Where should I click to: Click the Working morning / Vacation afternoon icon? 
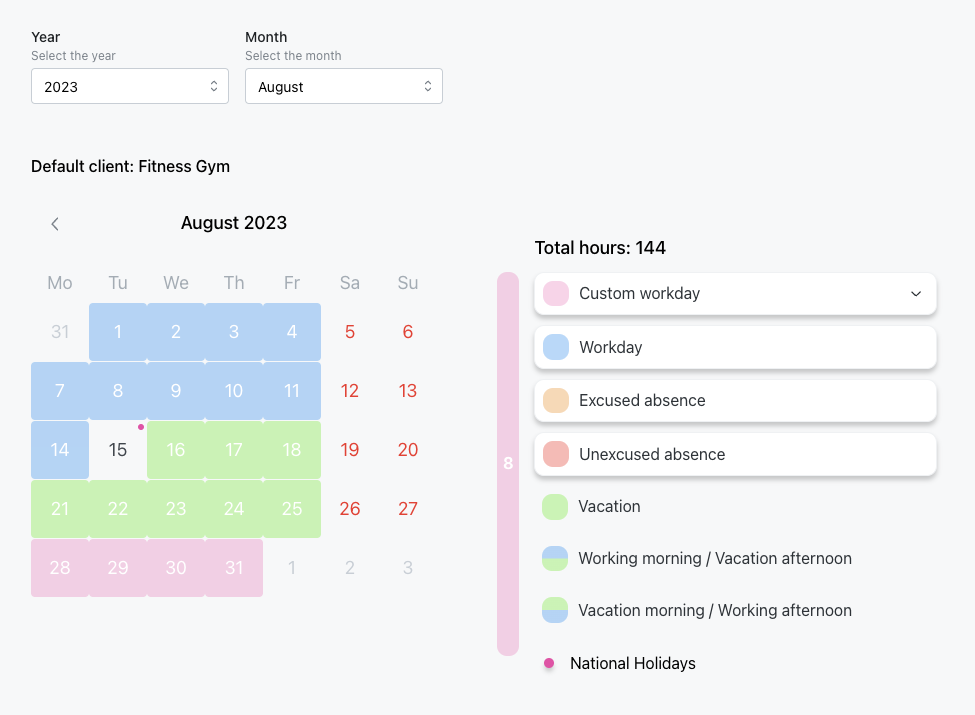[x=555, y=558]
